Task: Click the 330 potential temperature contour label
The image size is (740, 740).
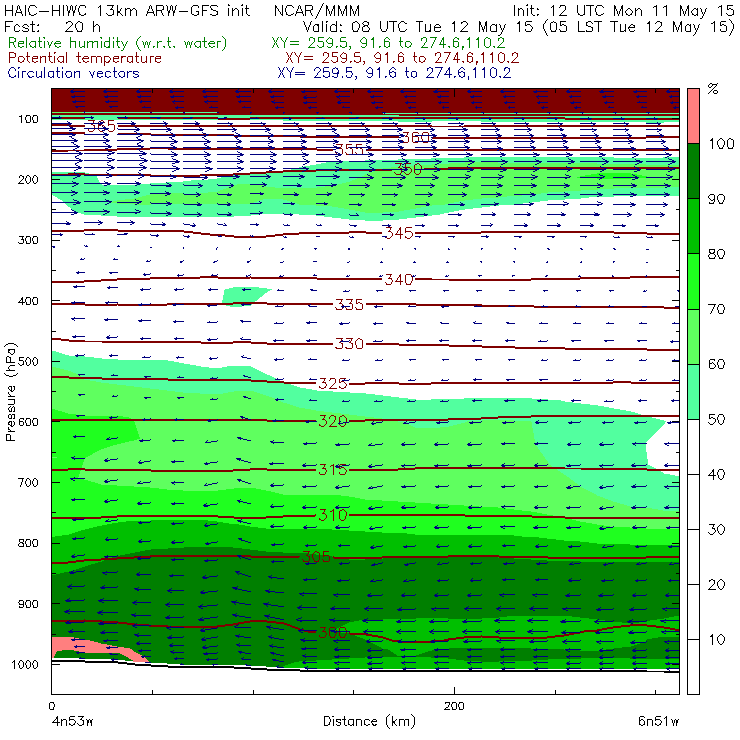Action: (x=349, y=344)
